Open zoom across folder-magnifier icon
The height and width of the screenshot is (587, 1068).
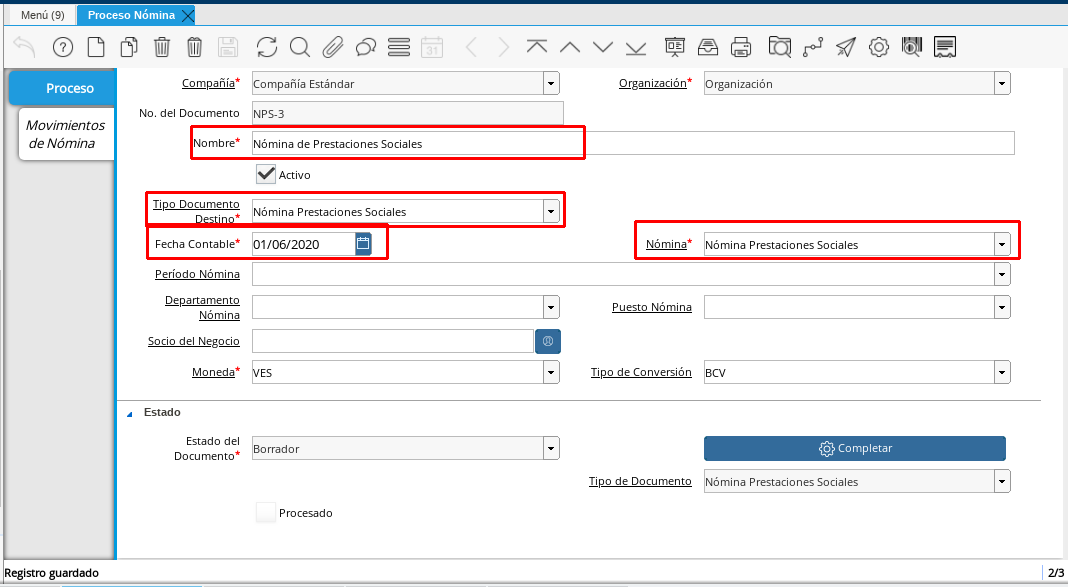pos(779,47)
